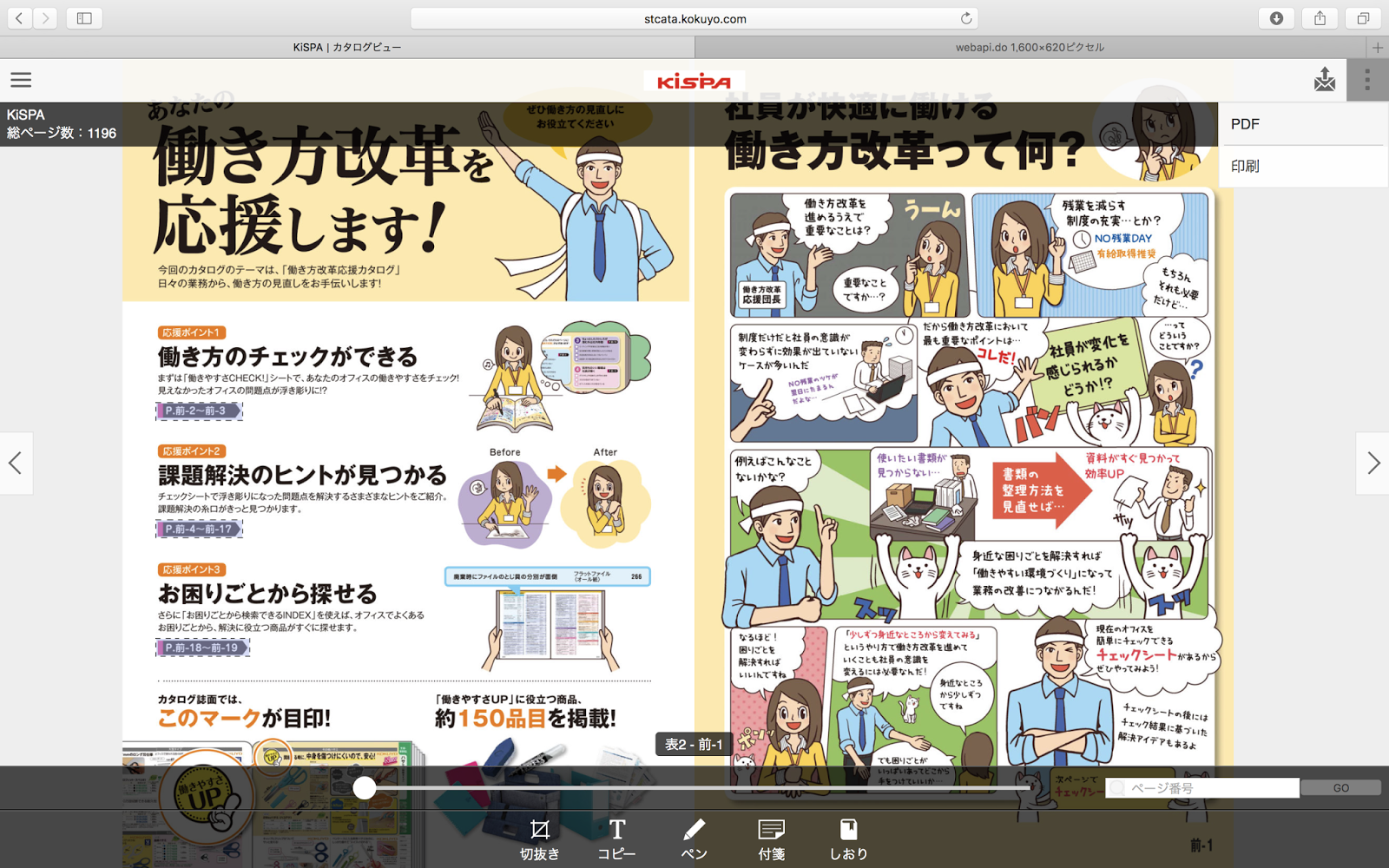Open page link P.前-4〜前-17
Screen dimensions: 1389x868
199,529
